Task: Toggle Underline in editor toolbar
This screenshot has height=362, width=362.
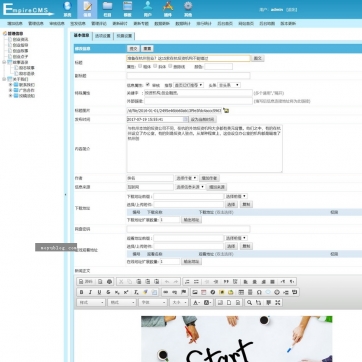Action: tap(99, 292)
